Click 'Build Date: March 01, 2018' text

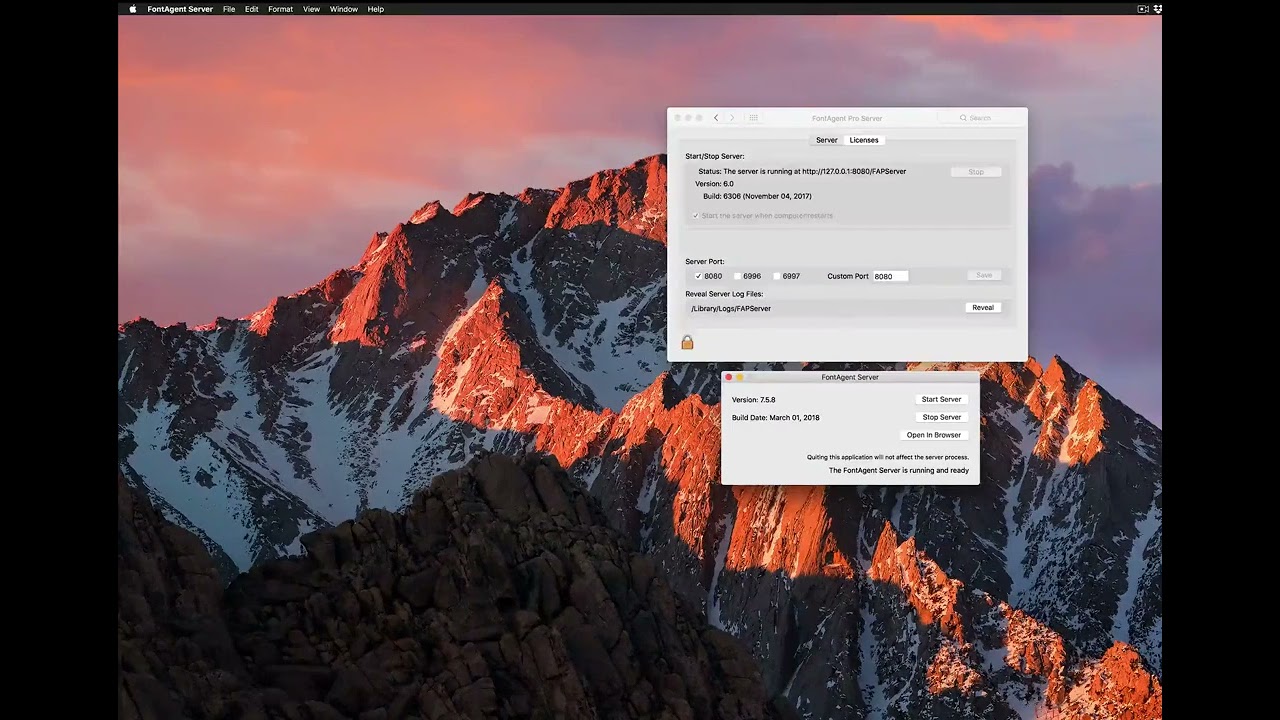[x=776, y=418]
